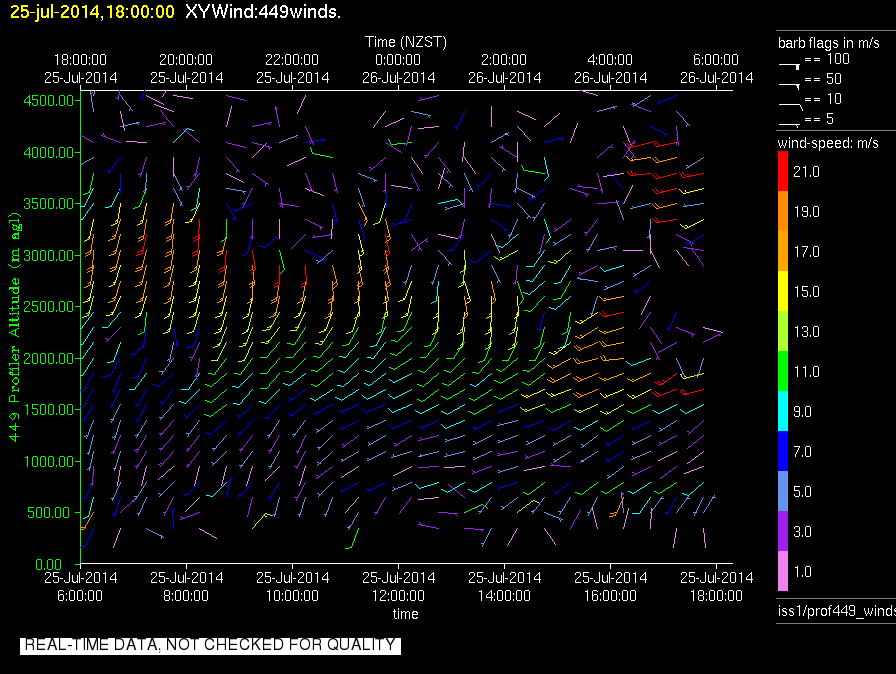Click the top axis 22:00:00 25-Jul-2014 label
This screenshot has height=674, width=896.
click(x=293, y=69)
